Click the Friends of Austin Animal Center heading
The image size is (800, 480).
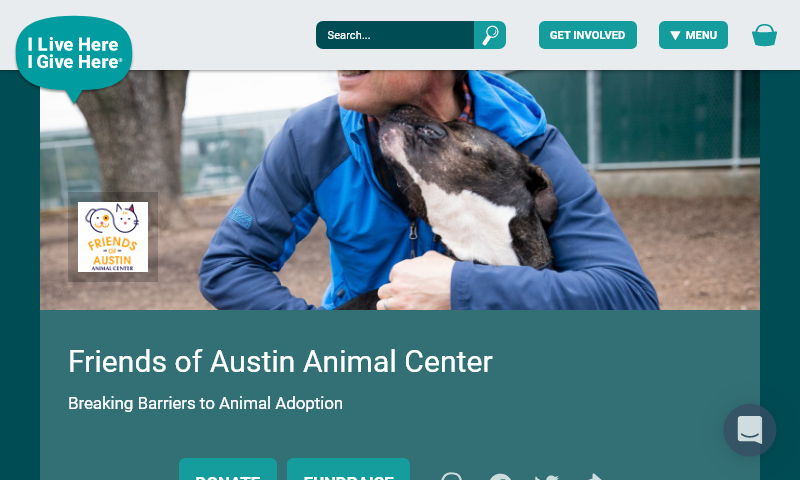pos(281,361)
